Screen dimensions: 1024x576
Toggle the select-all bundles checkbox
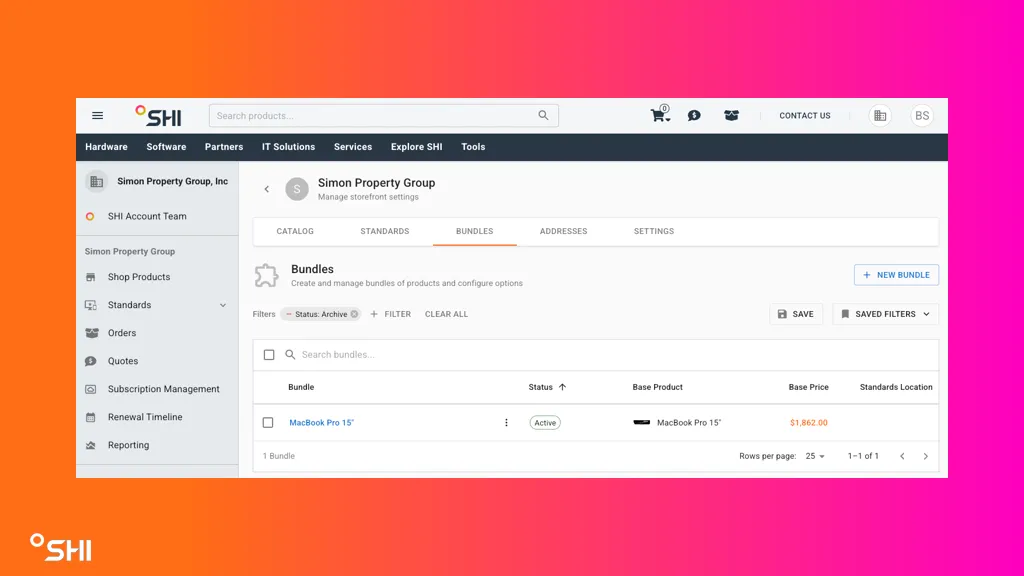click(x=269, y=355)
